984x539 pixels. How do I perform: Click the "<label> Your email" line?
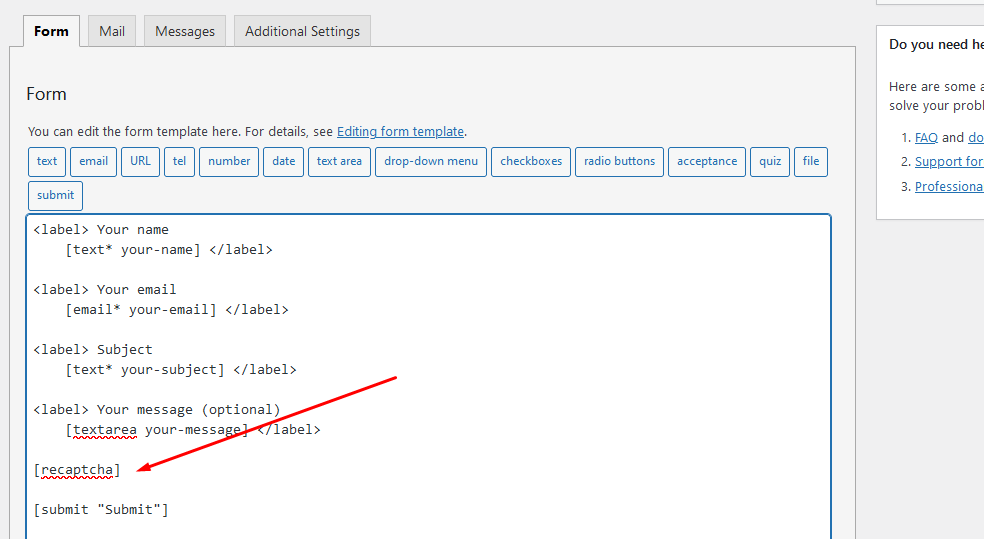tap(105, 290)
